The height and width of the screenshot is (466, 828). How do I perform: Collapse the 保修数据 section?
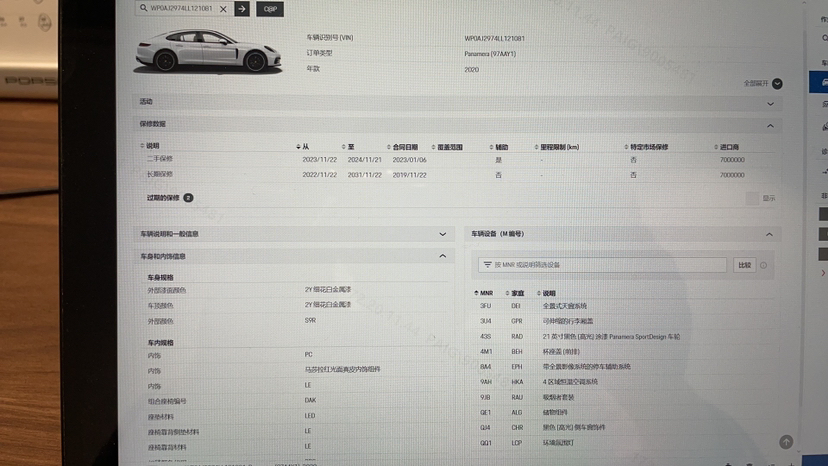pyautogui.click(x=770, y=126)
